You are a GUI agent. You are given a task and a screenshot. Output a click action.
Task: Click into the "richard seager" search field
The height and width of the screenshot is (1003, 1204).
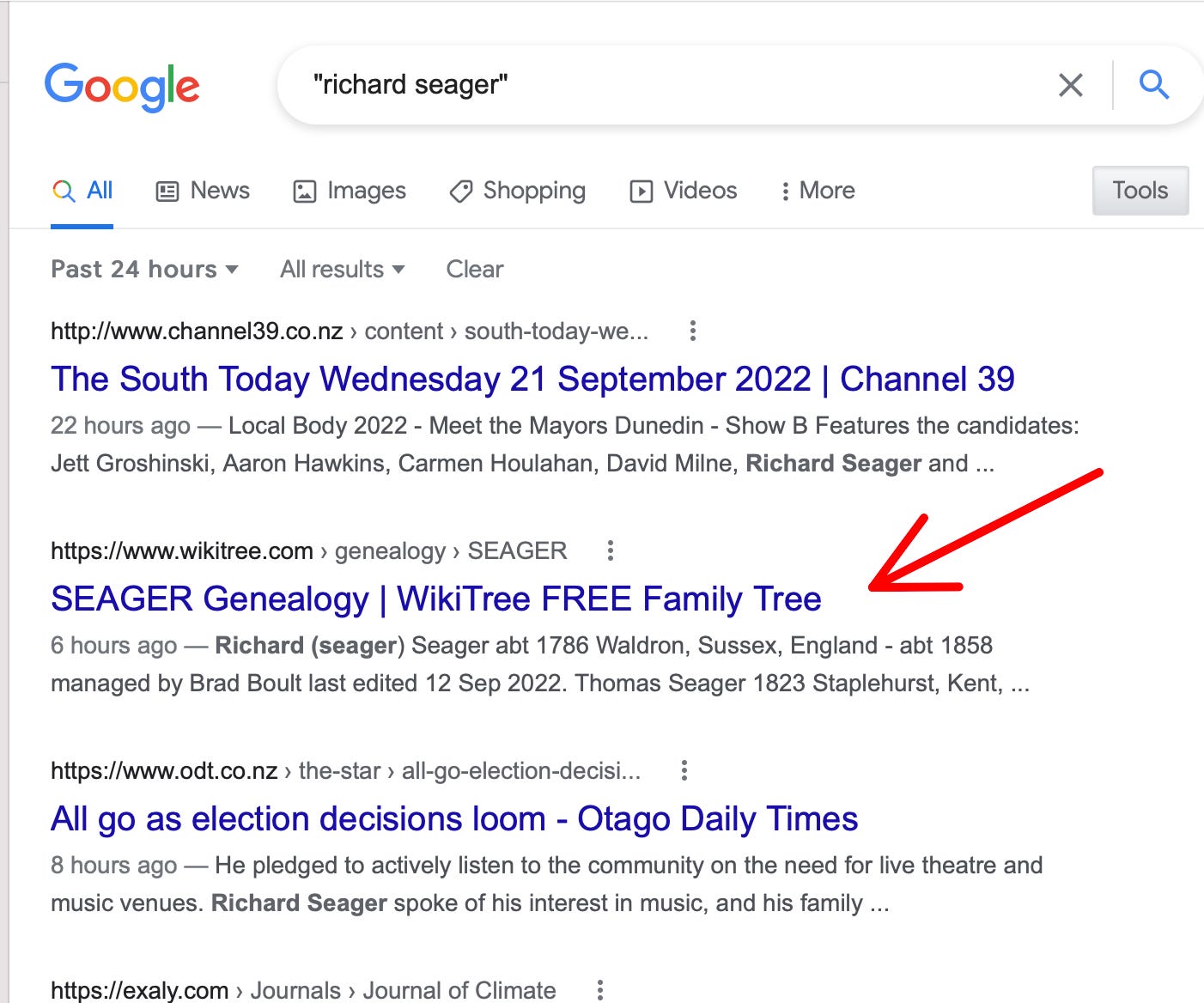point(670,85)
